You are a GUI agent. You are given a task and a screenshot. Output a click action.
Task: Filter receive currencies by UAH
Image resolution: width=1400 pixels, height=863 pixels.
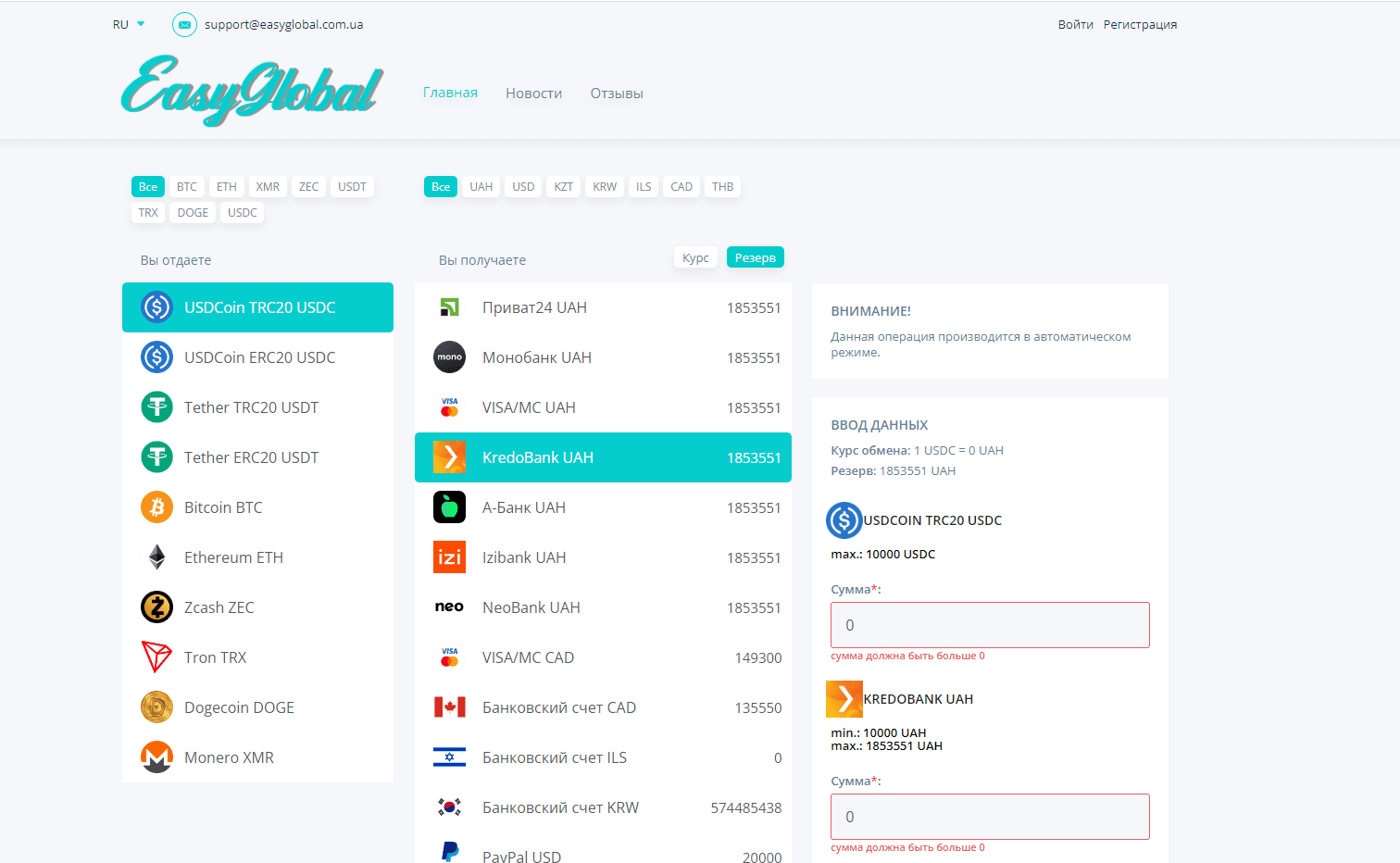click(481, 186)
